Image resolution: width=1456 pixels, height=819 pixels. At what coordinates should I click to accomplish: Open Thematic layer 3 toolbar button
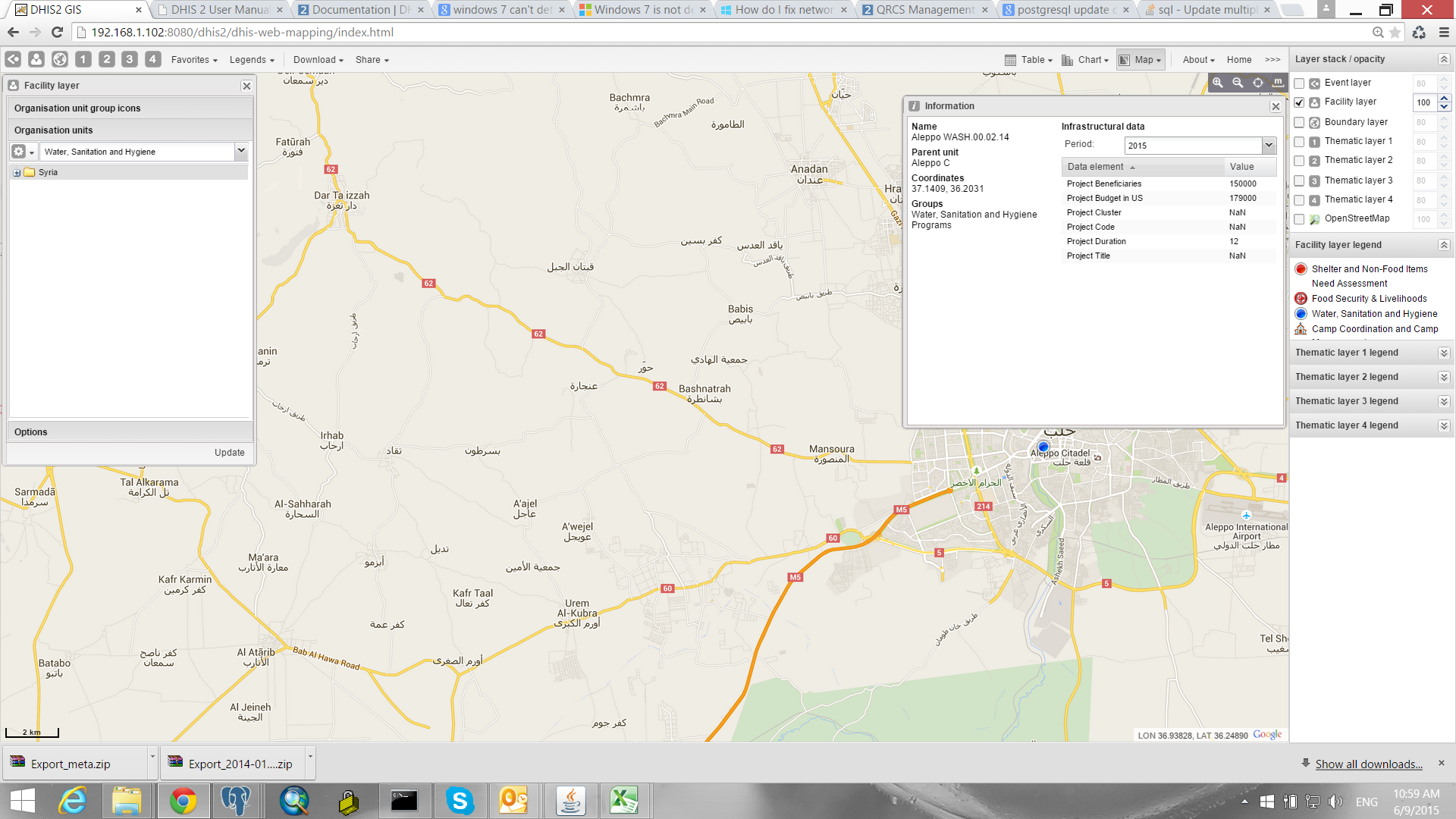(130, 59)
